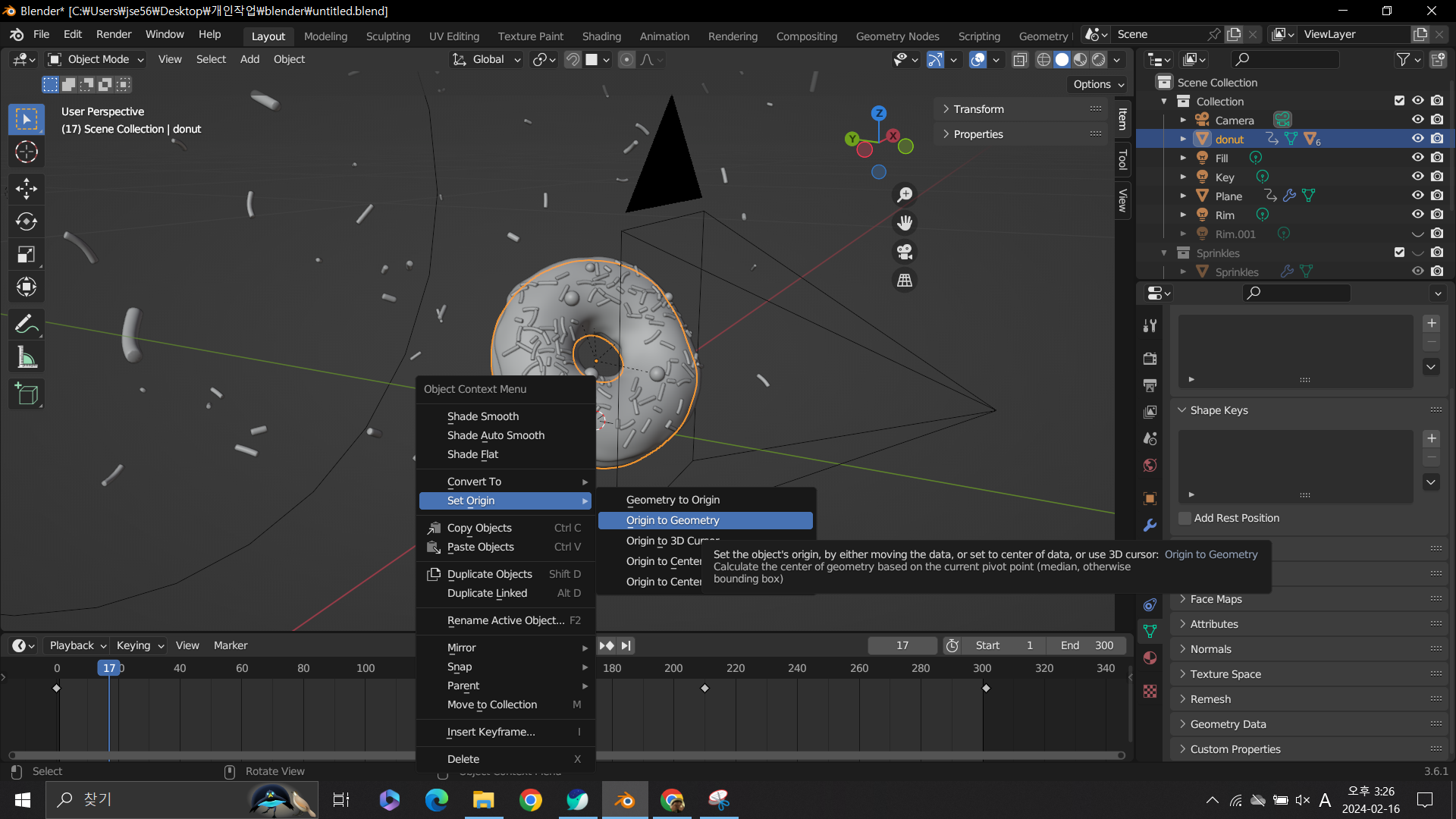
Task: Open the Object properties tab icon
Action: [x=1150, y=498]
